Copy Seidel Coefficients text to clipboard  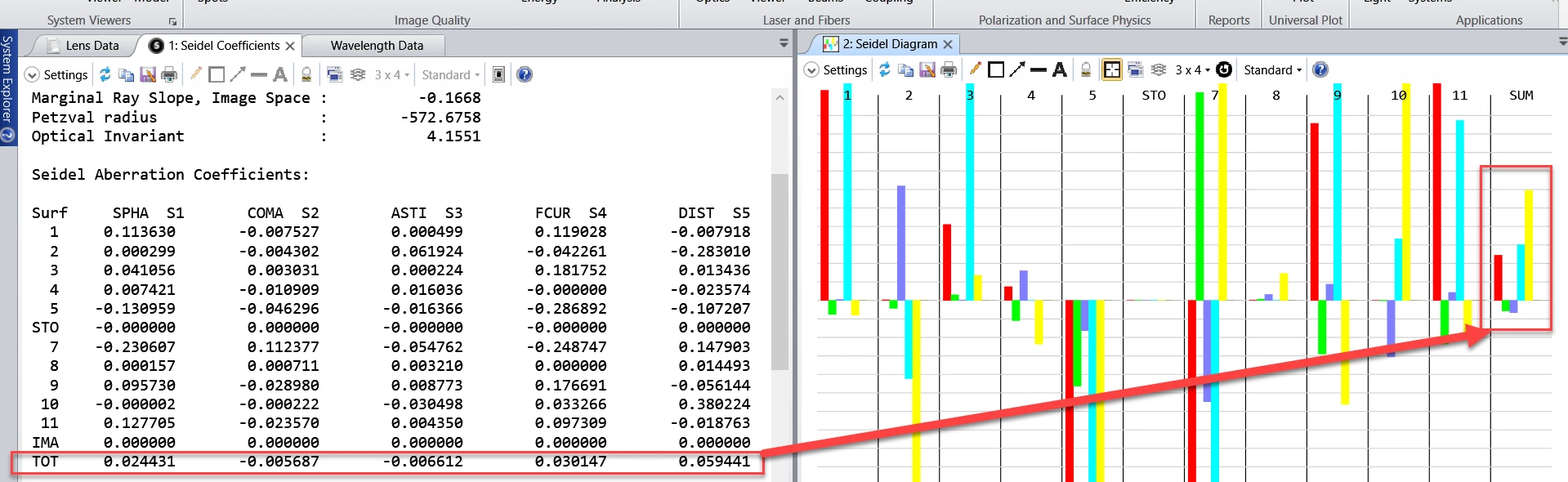pyautogui.click(x=127, y=74)
